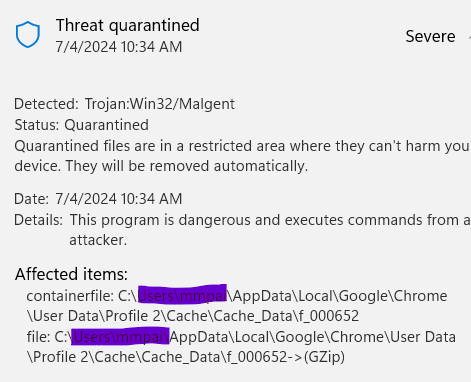Click the Affected items: heading
This screenshot has width=471, height=382.
coord(71,274)
